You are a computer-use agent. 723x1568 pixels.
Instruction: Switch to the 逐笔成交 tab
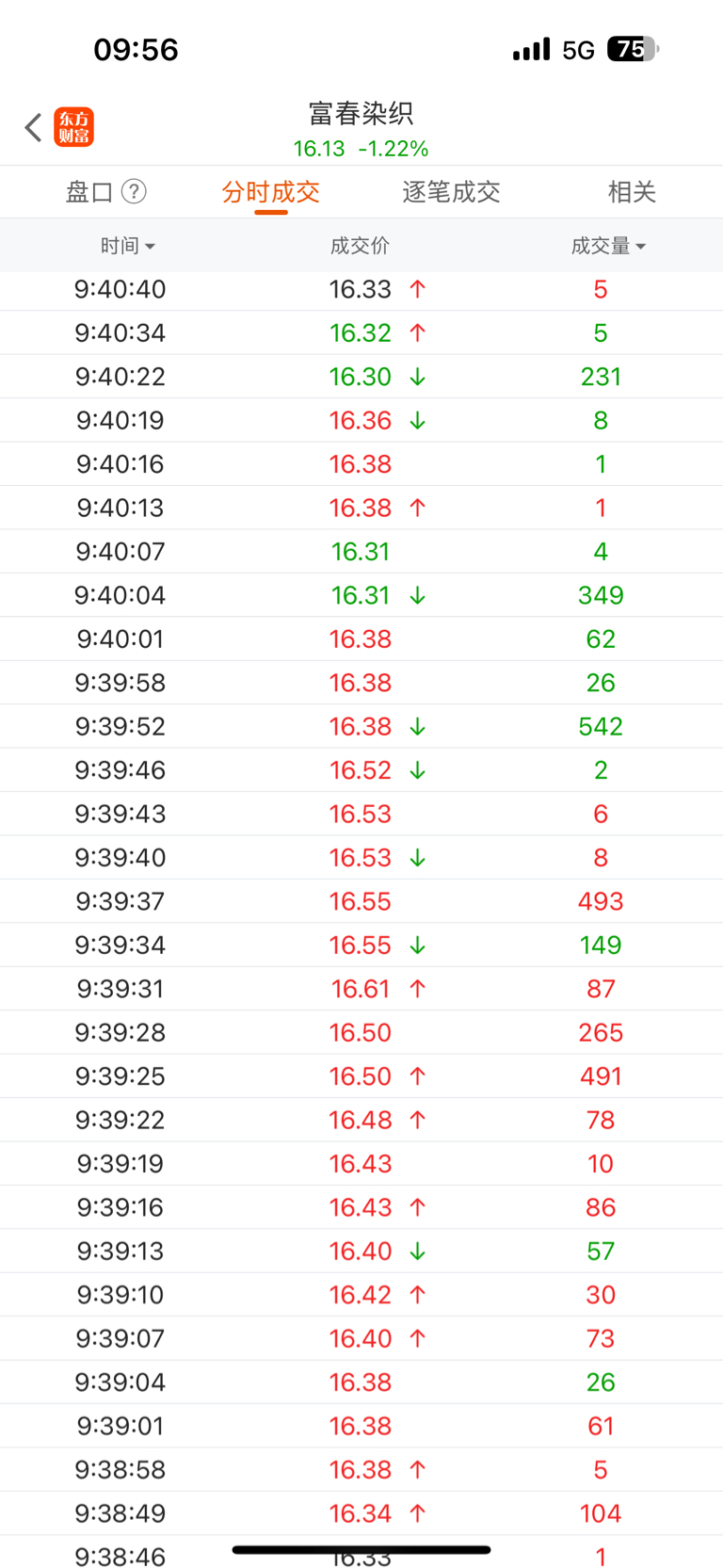point(451,192)
